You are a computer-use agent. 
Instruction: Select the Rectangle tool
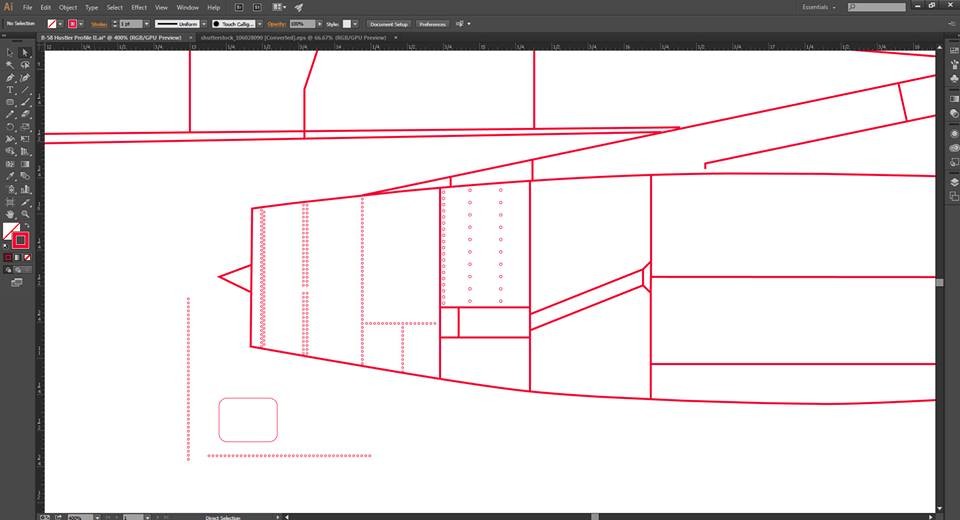(10, 102)
